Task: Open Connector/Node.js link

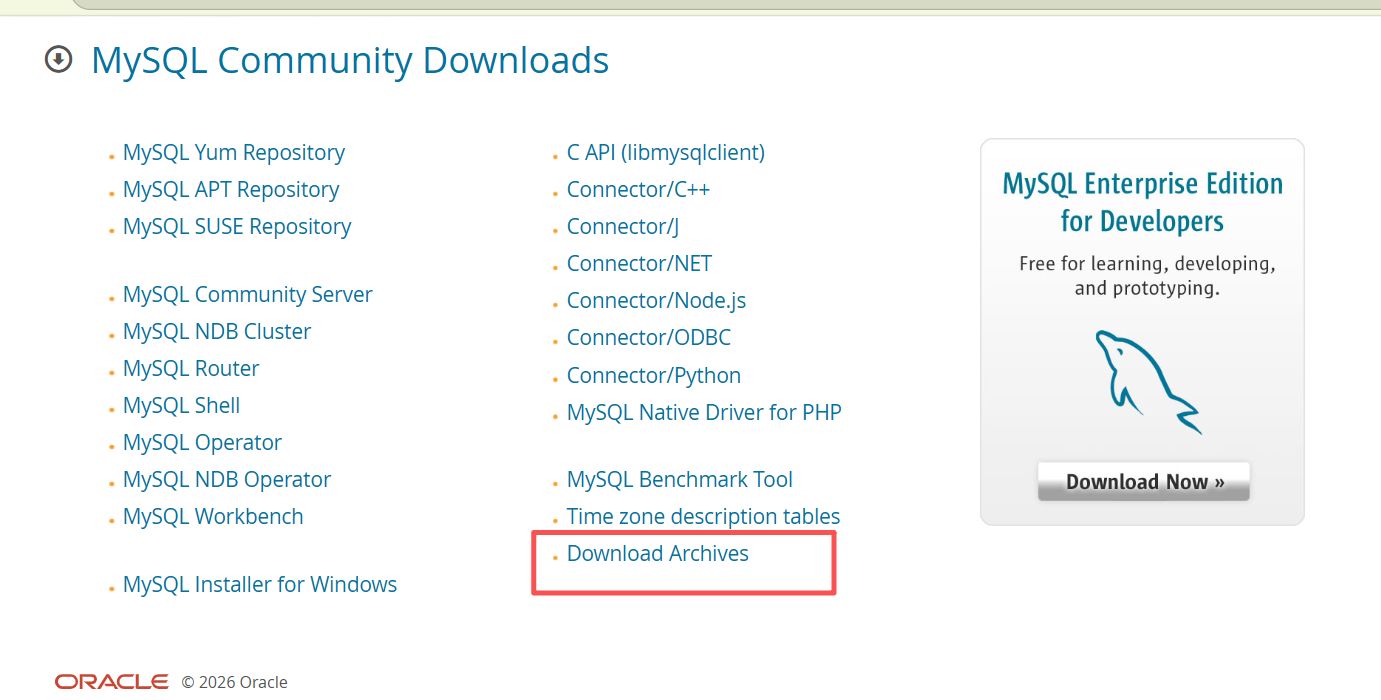Action: click(x=657, y=301)
